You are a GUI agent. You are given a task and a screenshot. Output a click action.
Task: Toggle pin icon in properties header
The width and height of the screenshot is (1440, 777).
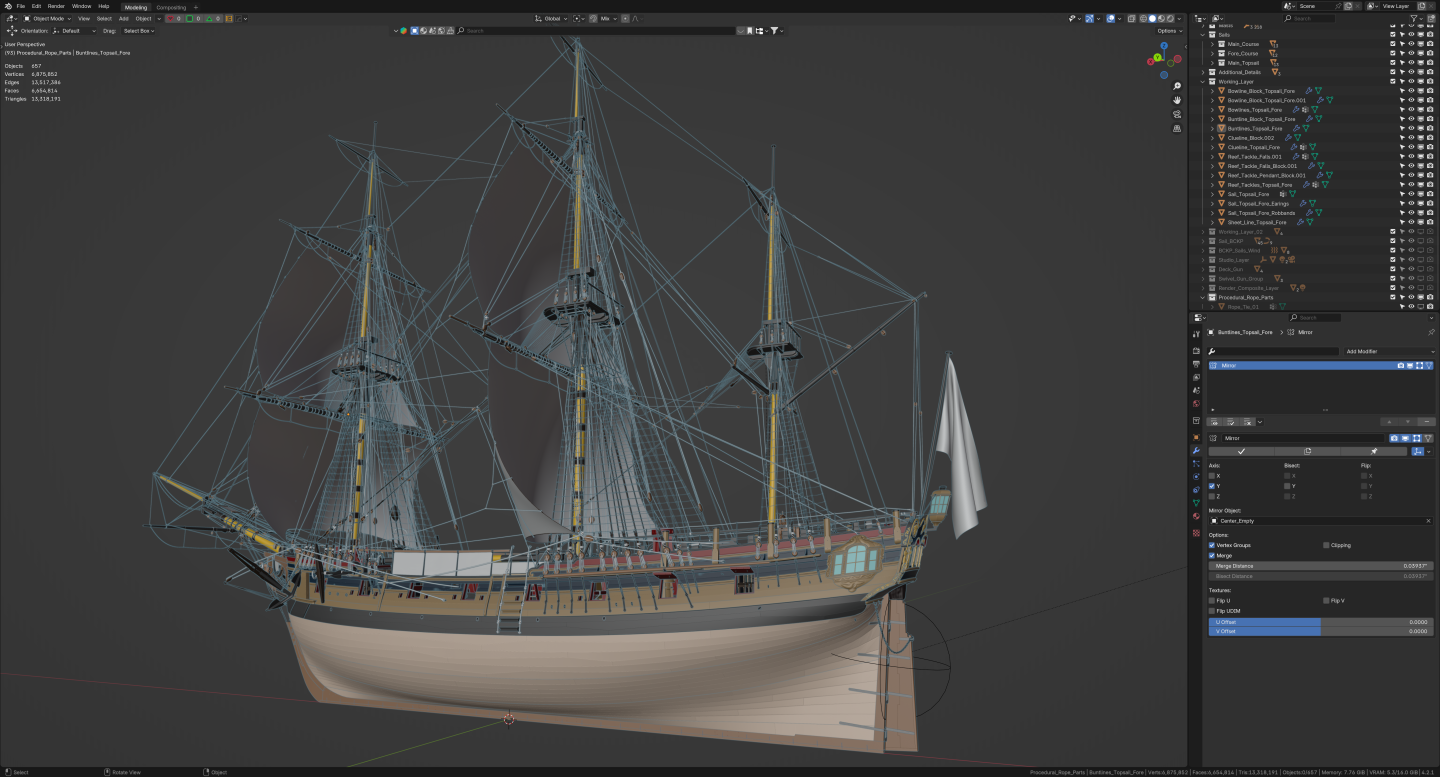click(x=1431, y=332)
